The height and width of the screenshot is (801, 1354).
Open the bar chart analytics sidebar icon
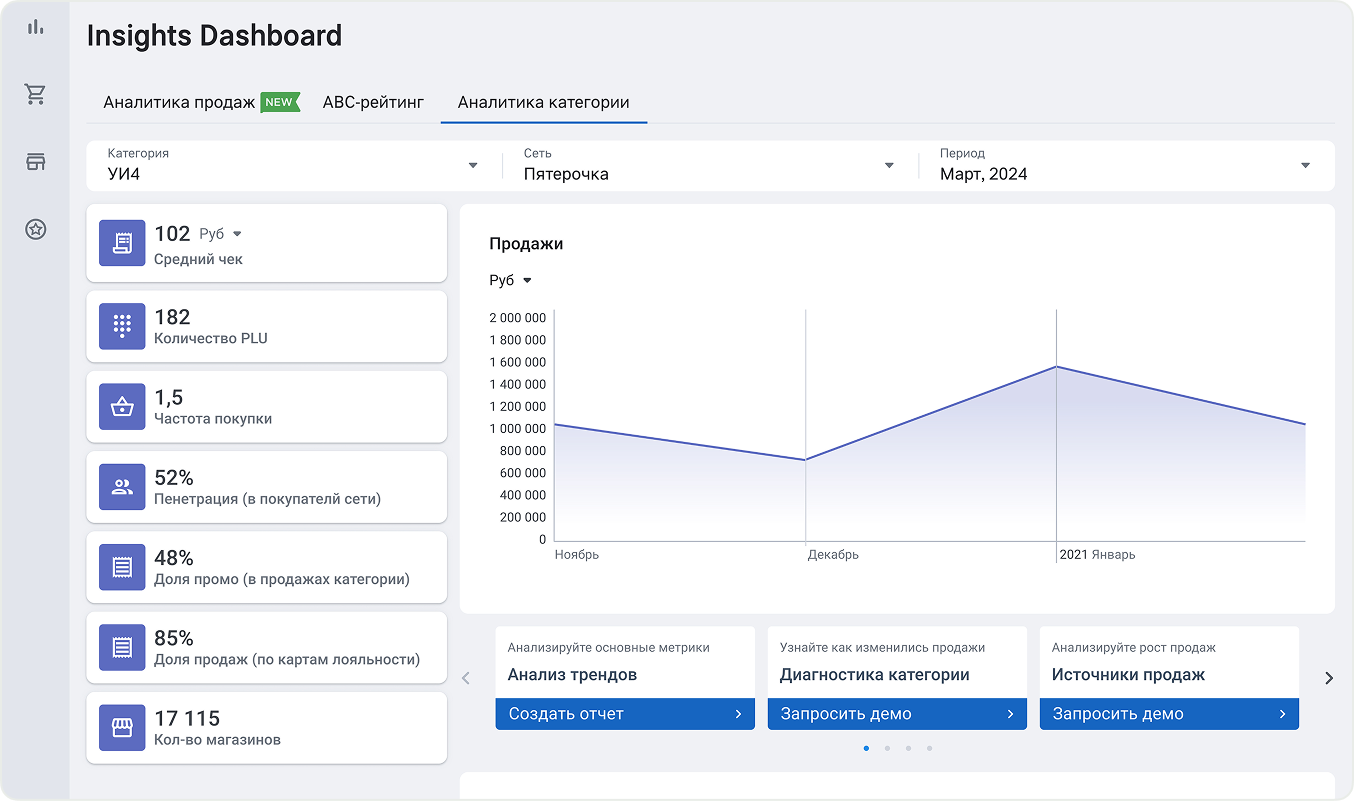pyautogui.click(x=36, y=27)
